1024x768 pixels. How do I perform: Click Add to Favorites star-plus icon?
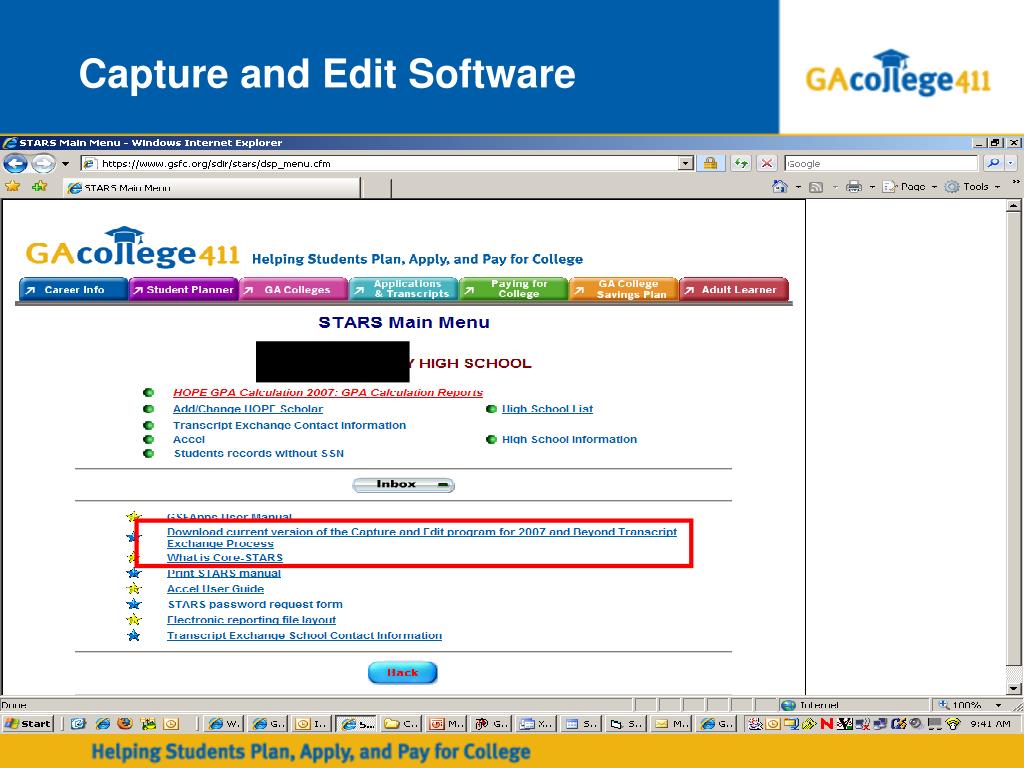pos(40,187)
